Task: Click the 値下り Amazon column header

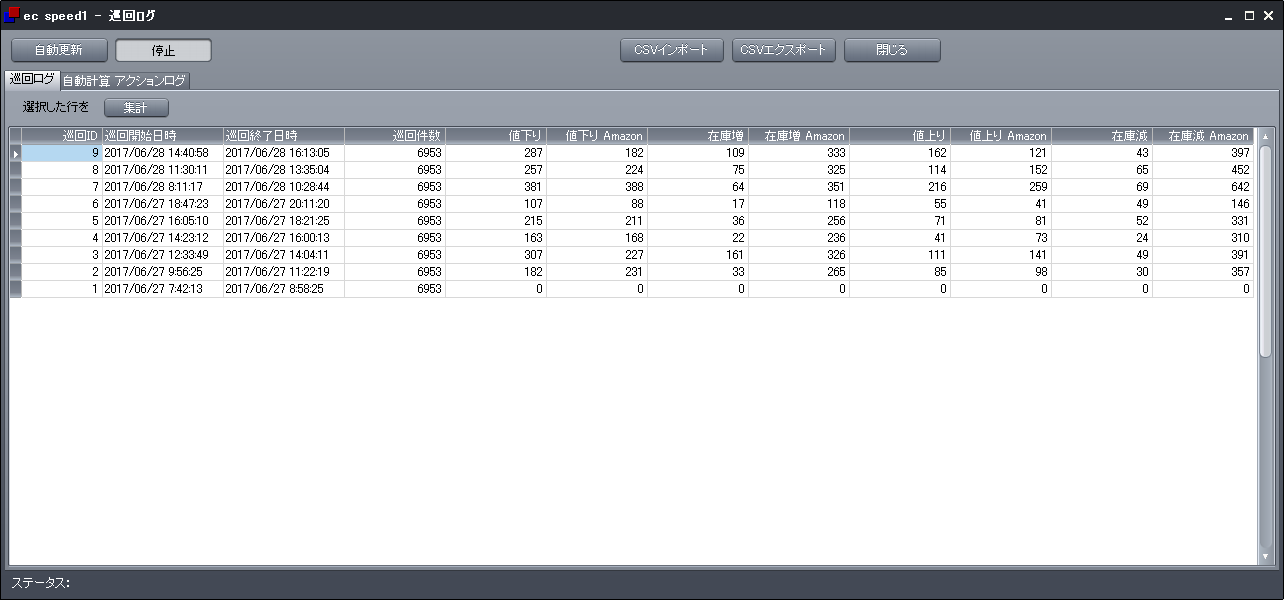Action: pyautogui.click(x=596, y=135)
